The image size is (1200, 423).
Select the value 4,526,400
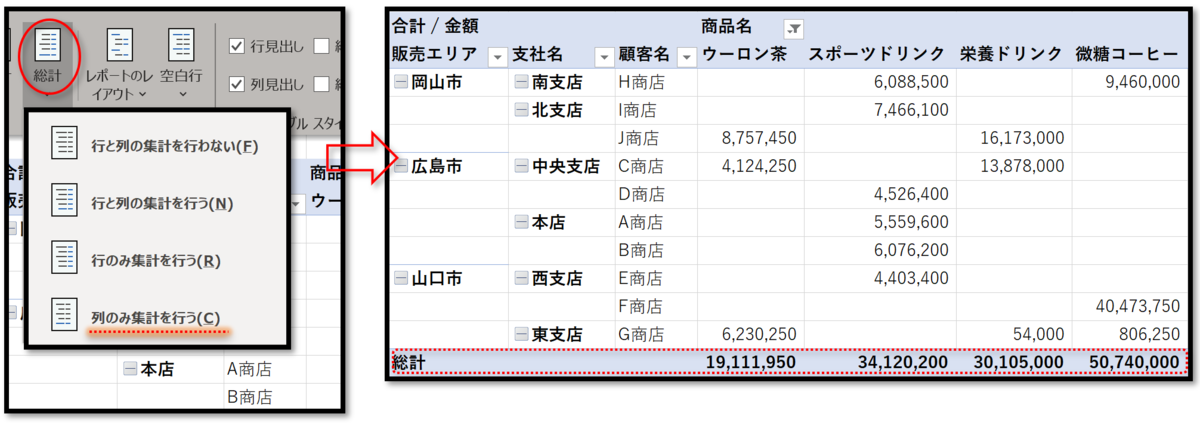pos(911,194)
